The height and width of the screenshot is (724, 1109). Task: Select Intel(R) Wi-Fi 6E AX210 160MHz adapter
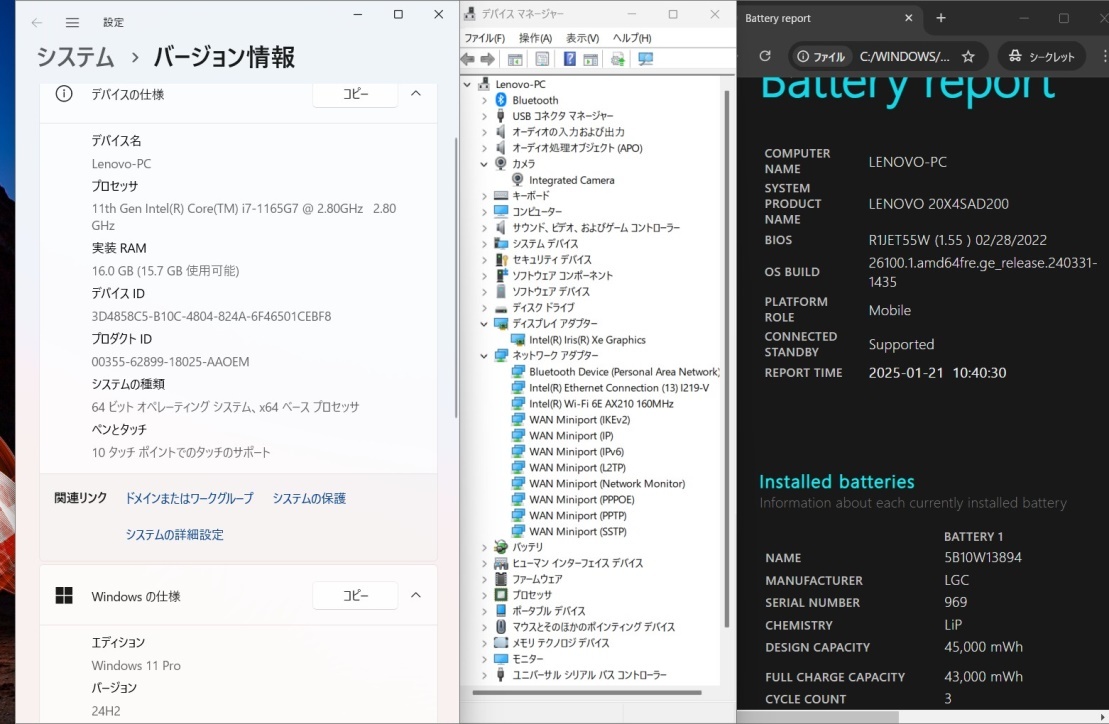click(601, 404)
